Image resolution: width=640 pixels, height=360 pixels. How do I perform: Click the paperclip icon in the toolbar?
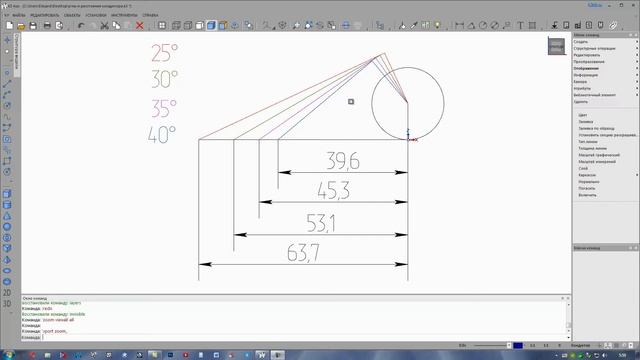[613, 26]
